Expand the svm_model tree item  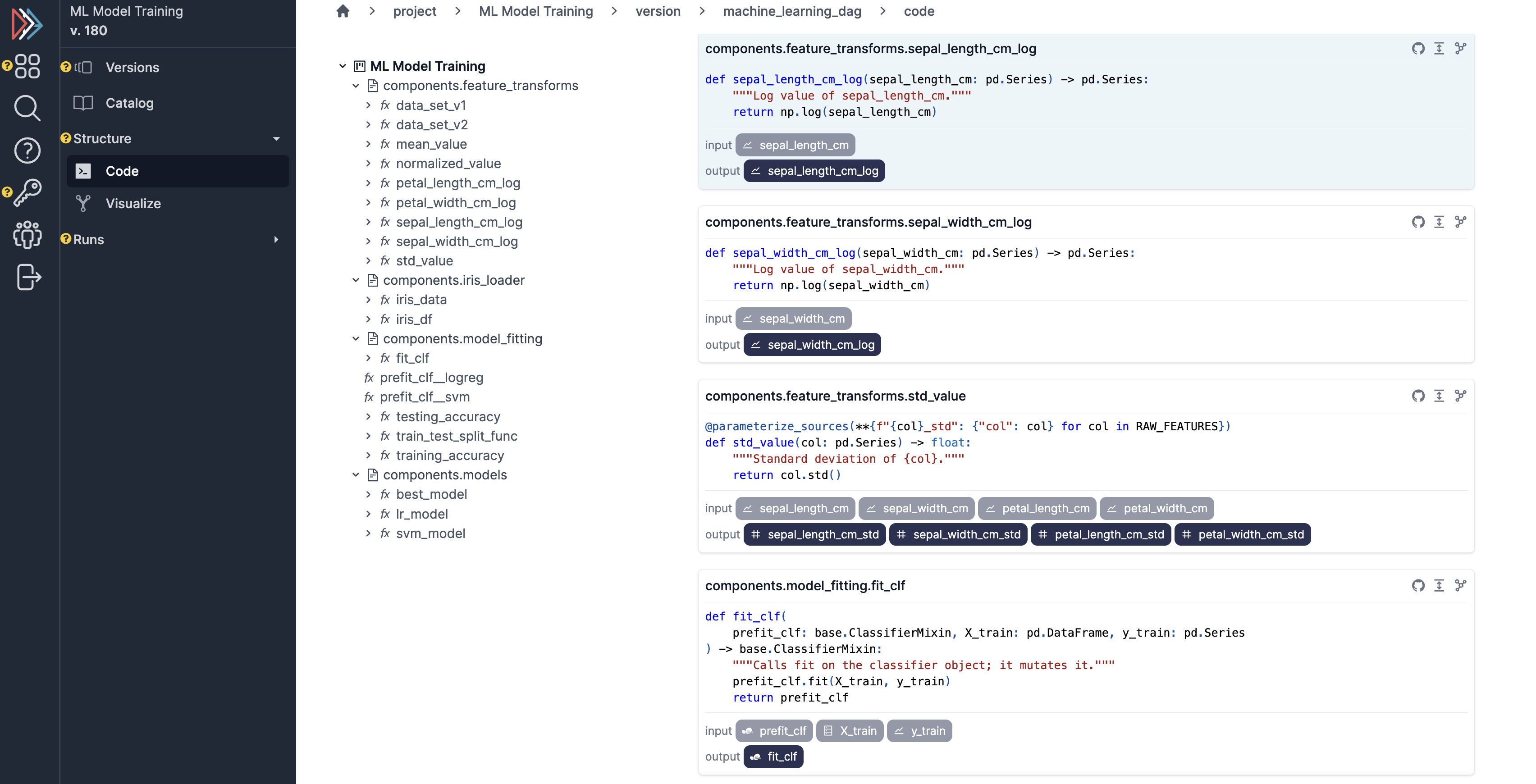tap(369, 533)
